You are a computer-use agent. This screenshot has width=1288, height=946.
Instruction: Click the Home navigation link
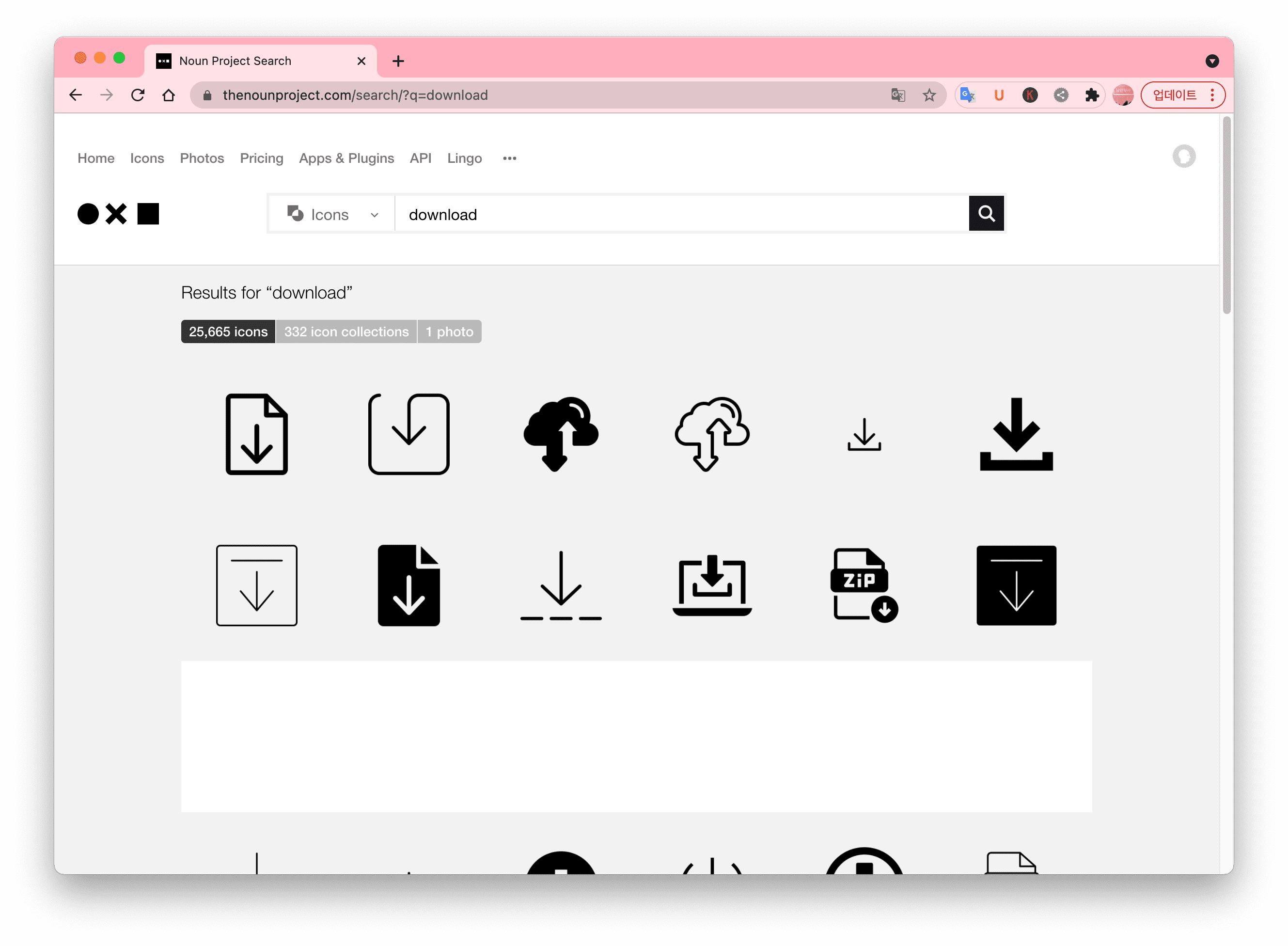point(97,157)
